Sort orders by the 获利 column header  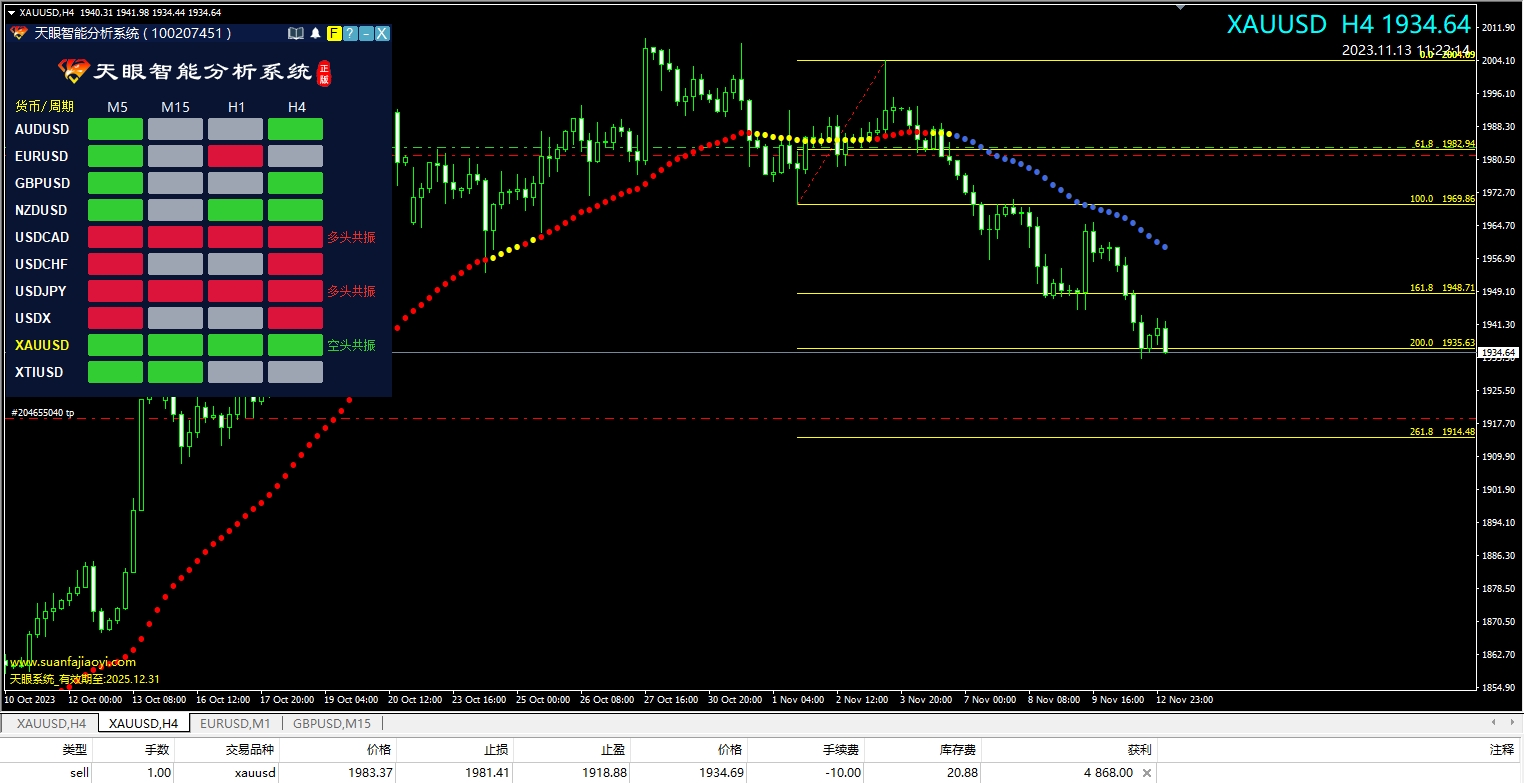pyautogui.click(x=1139, y=750)
